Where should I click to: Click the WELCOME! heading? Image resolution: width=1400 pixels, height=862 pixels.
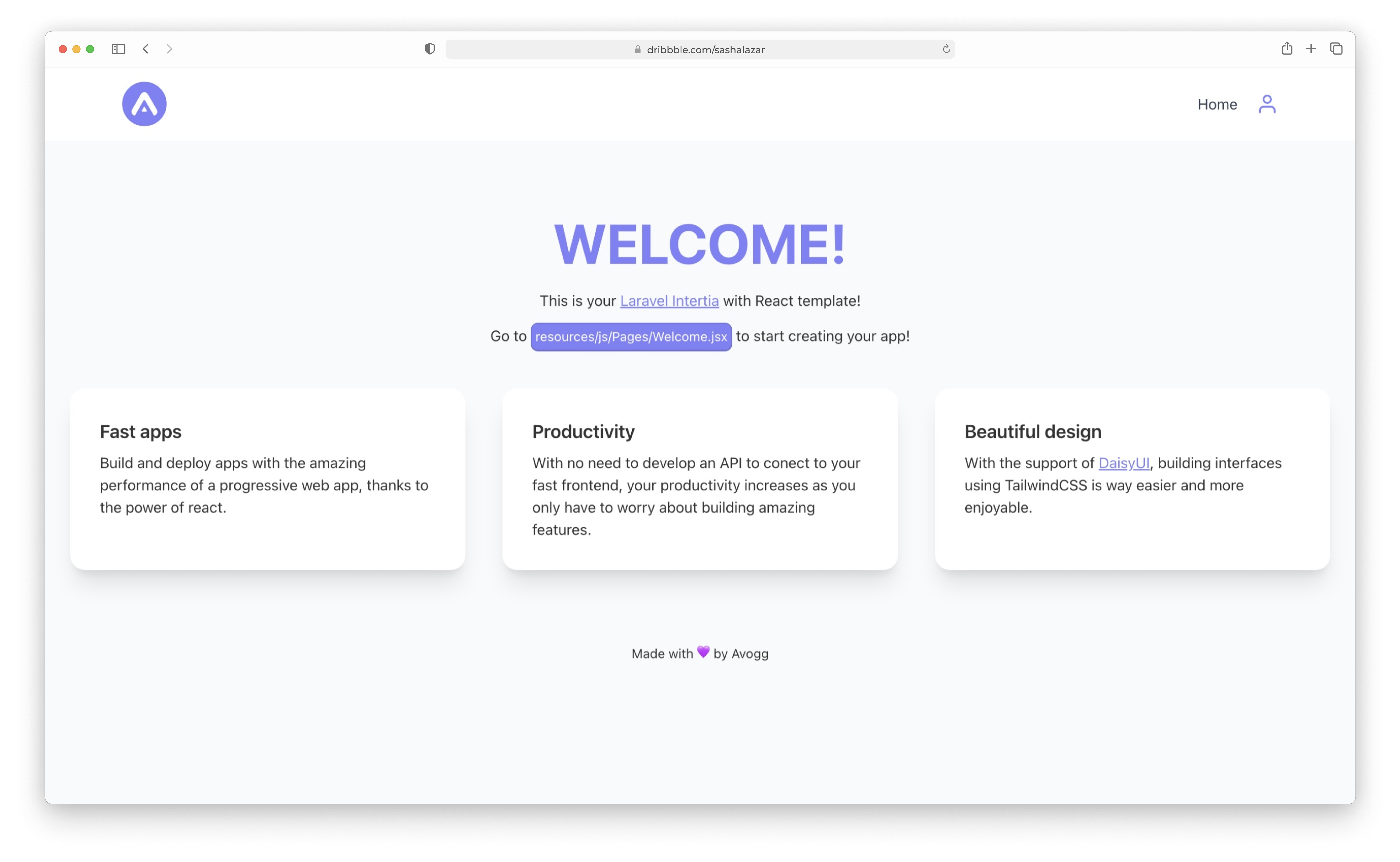(700, 244)
